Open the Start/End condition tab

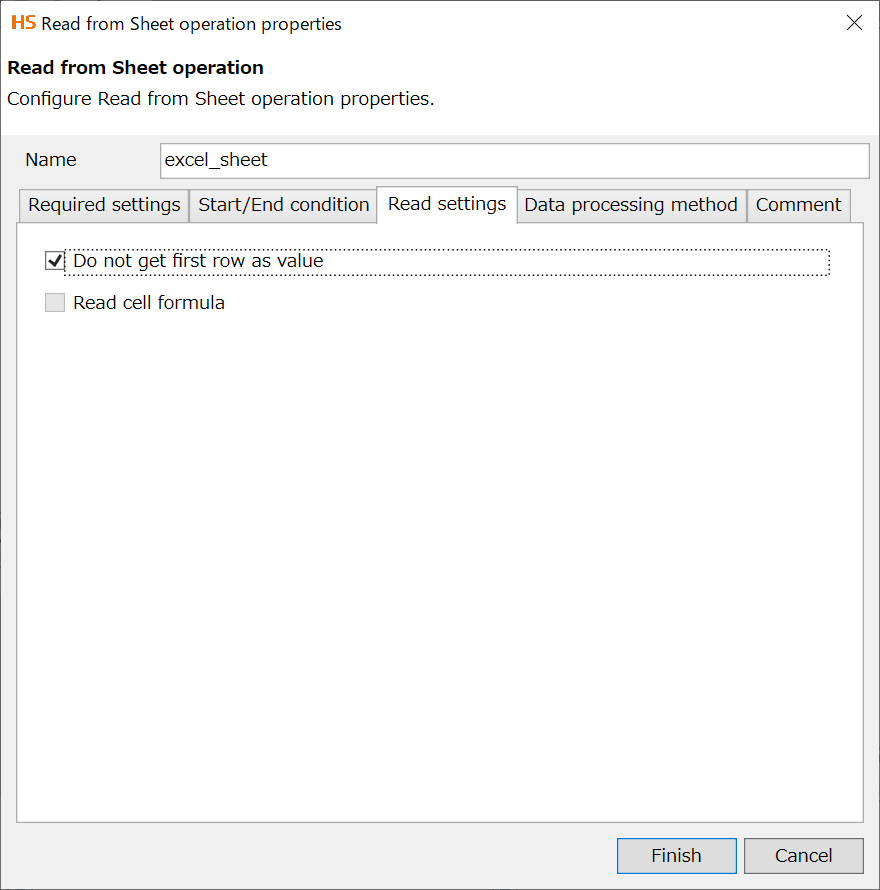(283, 205)
